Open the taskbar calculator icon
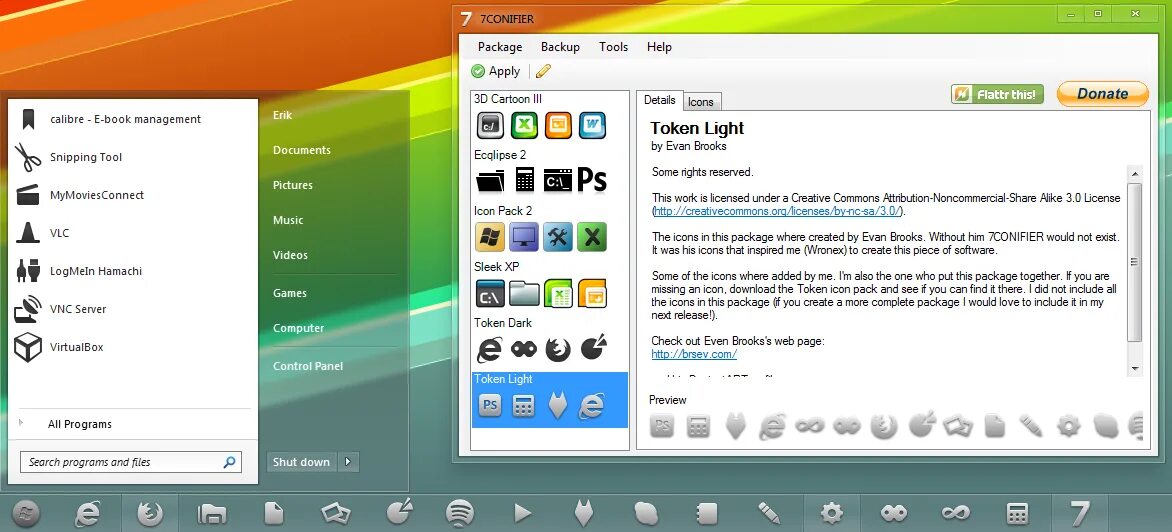Viewport: 1172px width, 532px height. 1017,513
